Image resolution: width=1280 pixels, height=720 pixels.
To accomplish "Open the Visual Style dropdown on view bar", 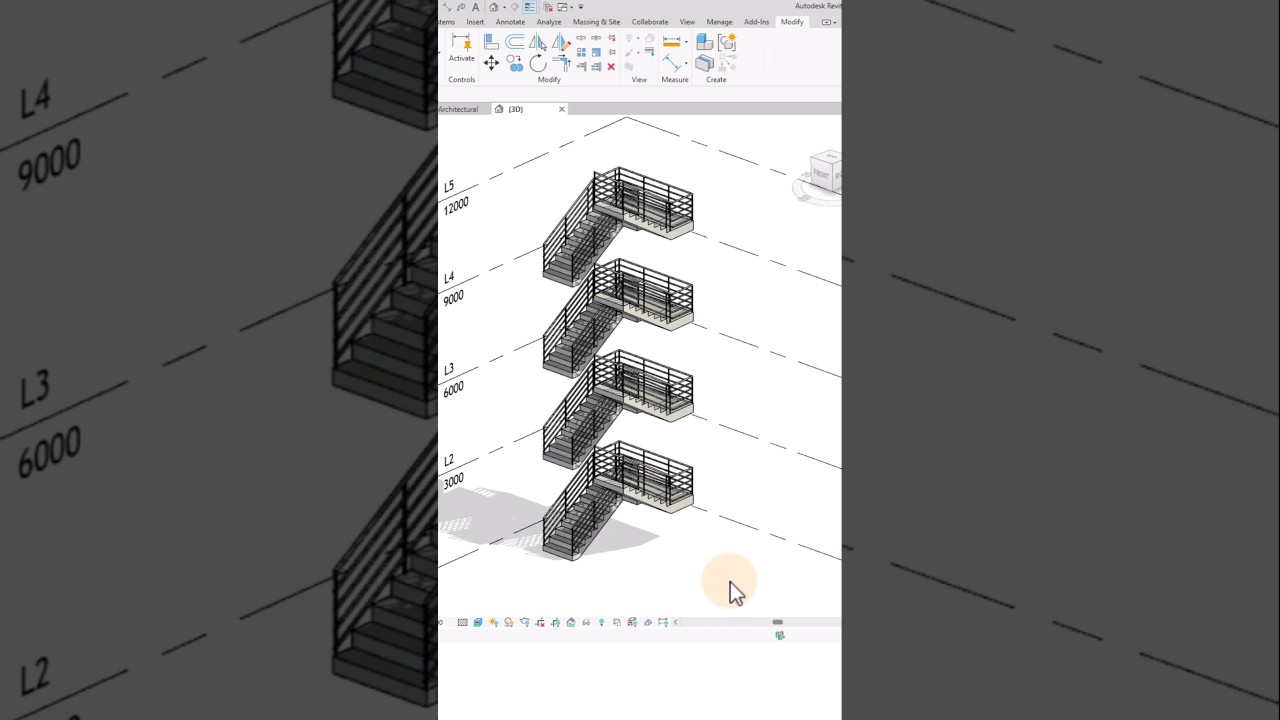I will click(478, 622).
